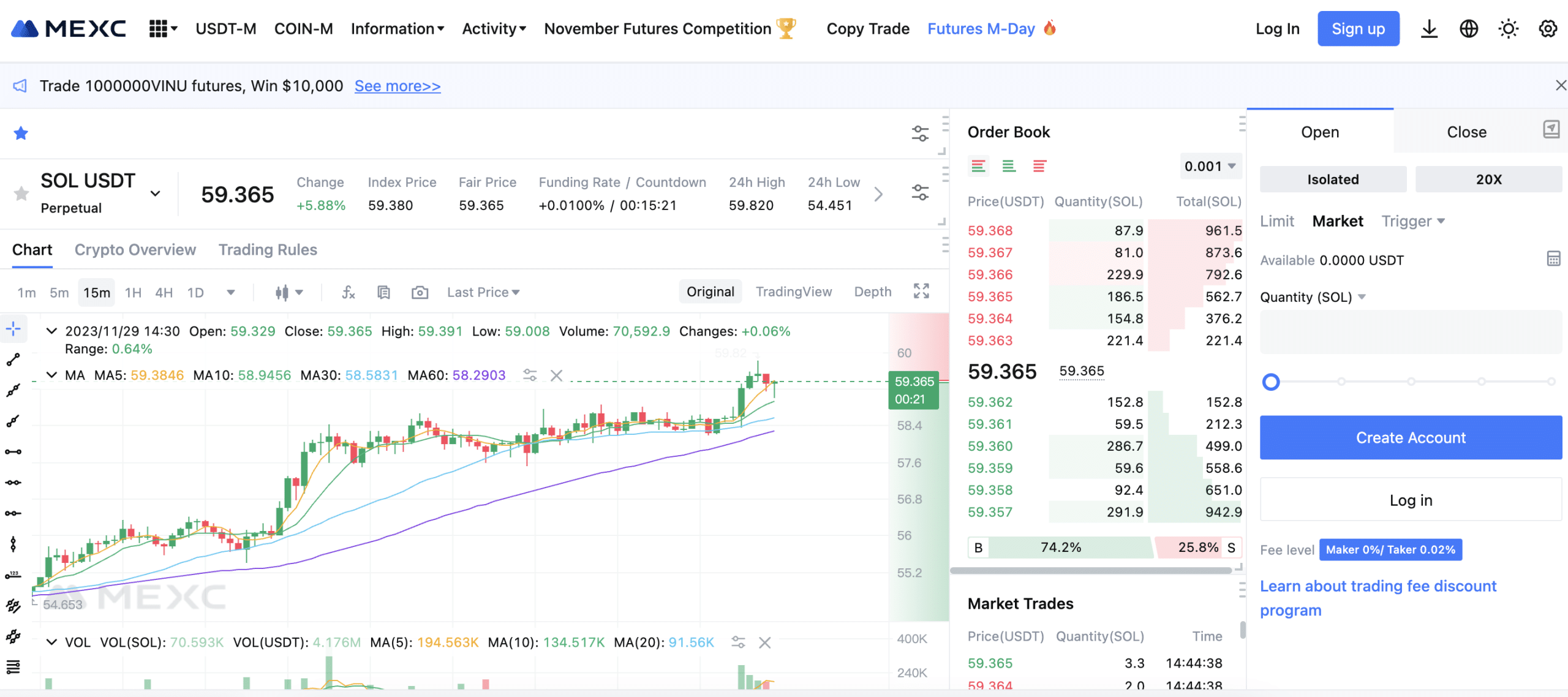Click quantity percentage slider handle

(x=1271, y=382)
